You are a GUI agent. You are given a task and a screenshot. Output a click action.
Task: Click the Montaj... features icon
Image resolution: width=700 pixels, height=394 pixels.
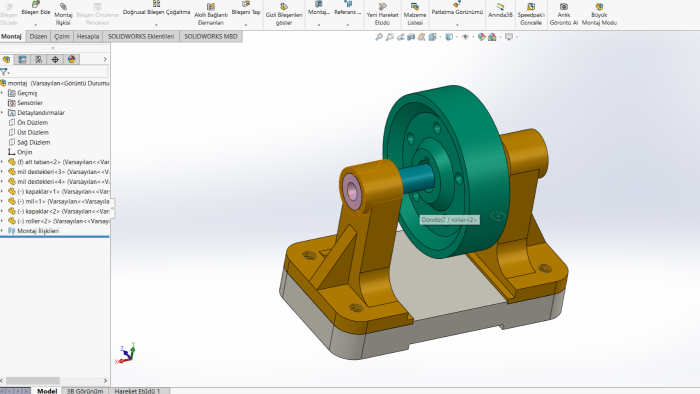pos(319,4)
